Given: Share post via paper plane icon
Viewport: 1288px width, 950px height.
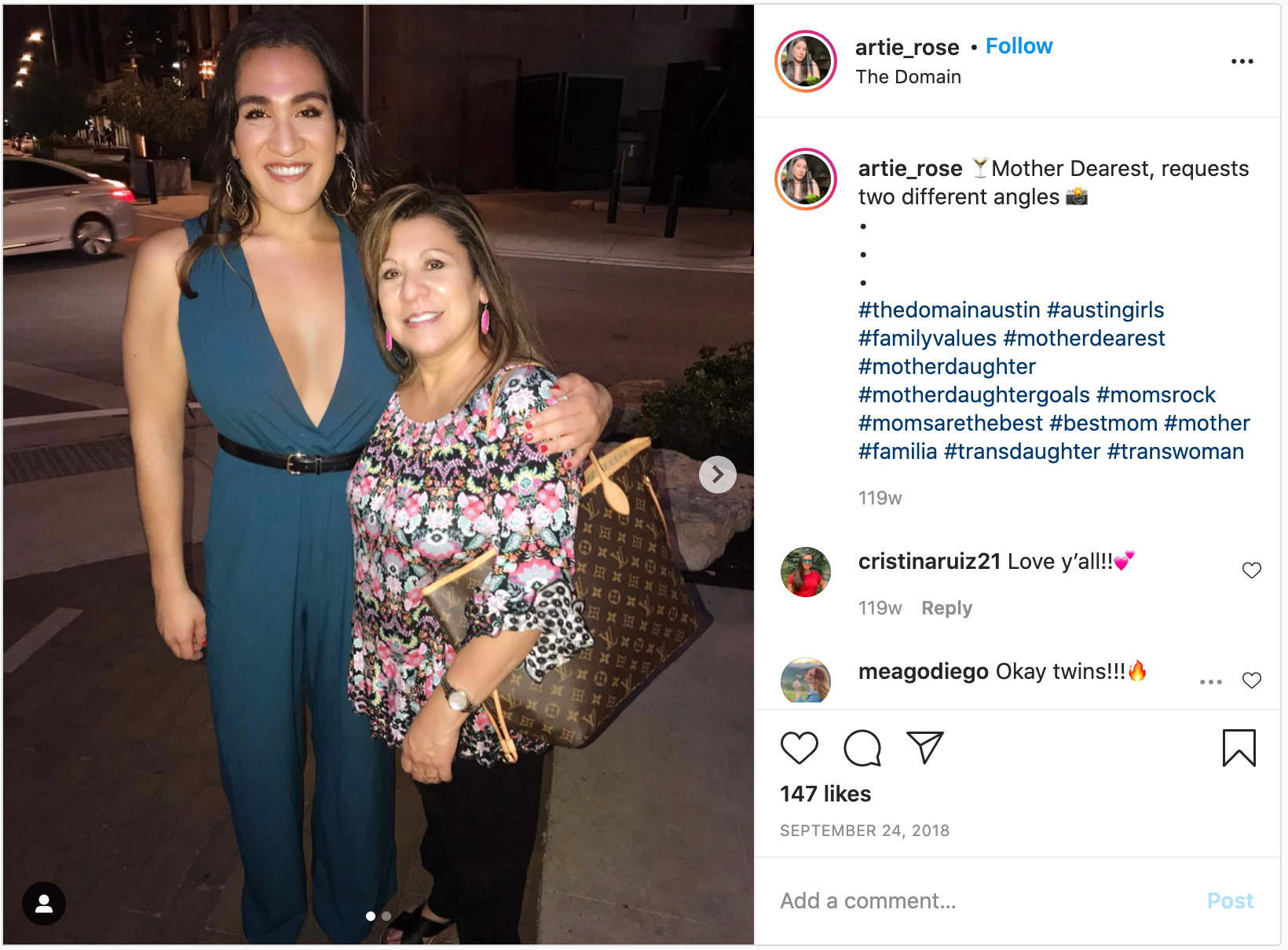Looking at the screenshot, I should pos(924,747).
